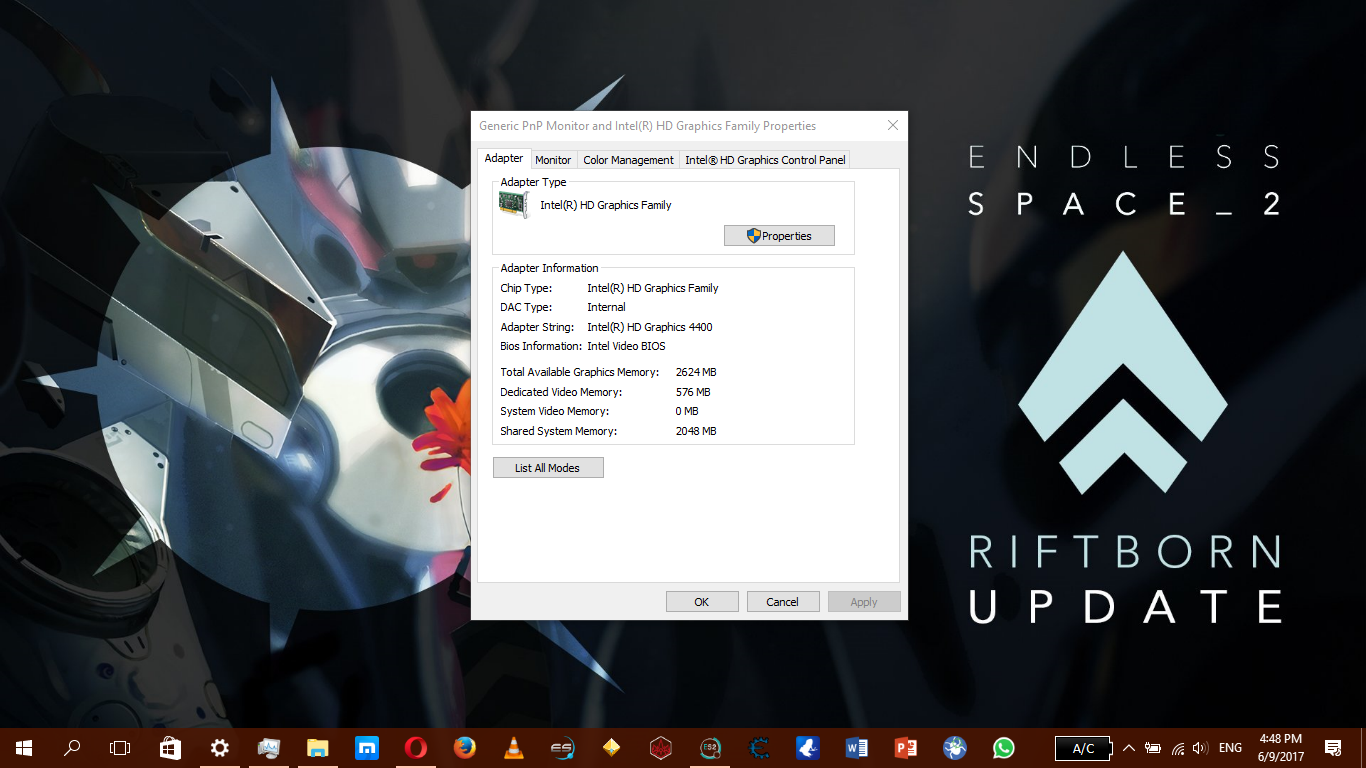1366x768 pixels.
Task: Click the Cancel button
Action: coord(783,602)
